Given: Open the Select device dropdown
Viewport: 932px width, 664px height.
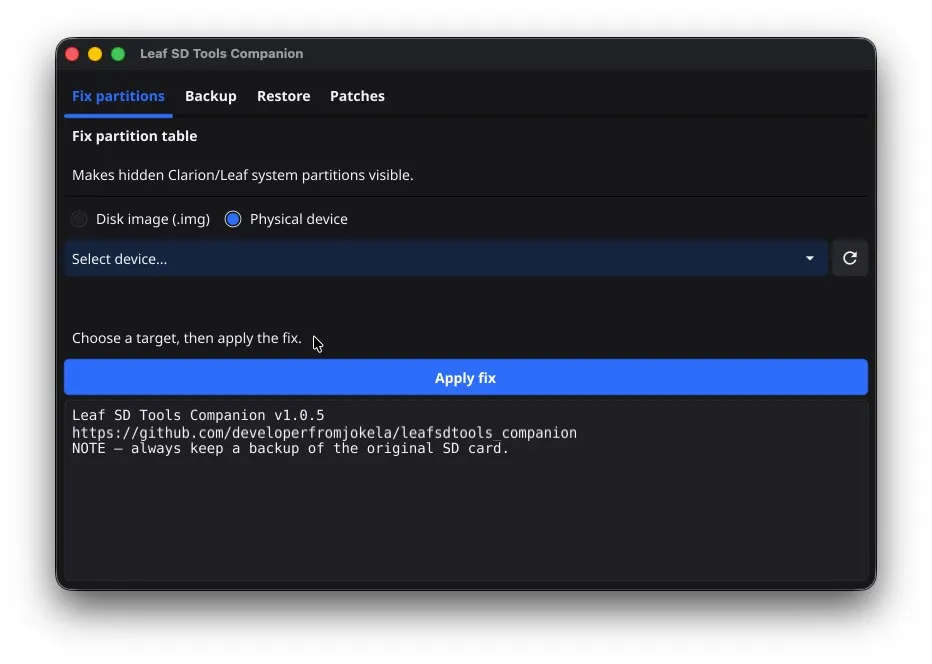Looking at the screenshot, I should tap(446, 259).
